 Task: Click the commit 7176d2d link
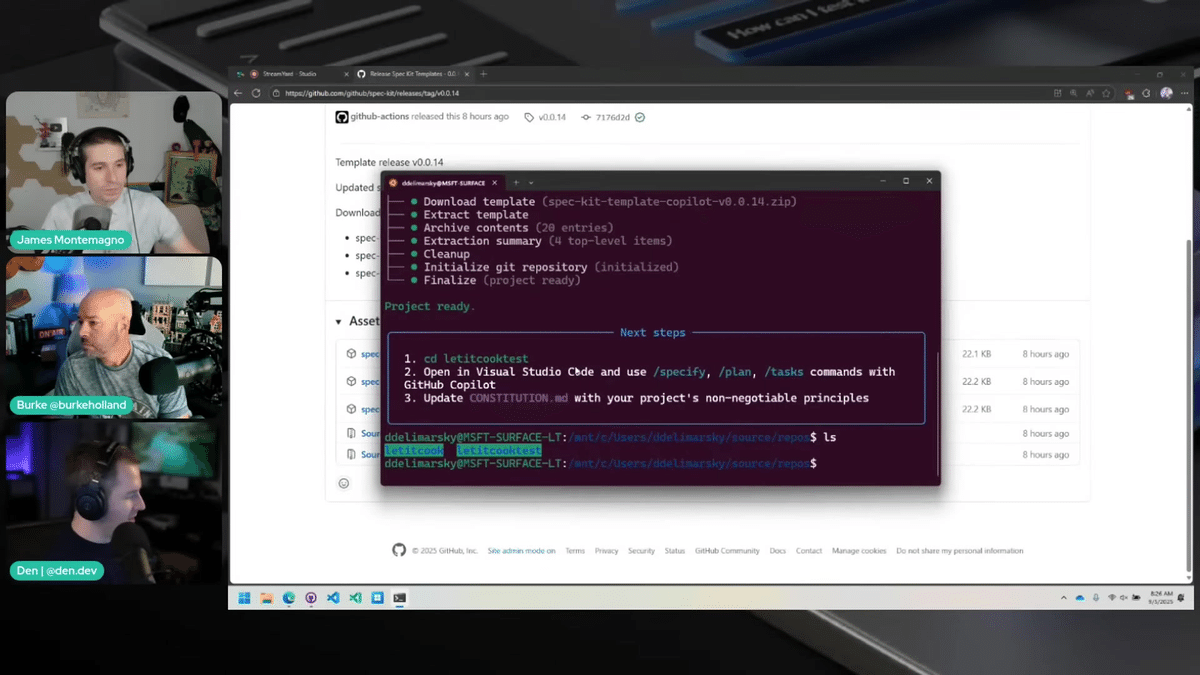(614, 117)
